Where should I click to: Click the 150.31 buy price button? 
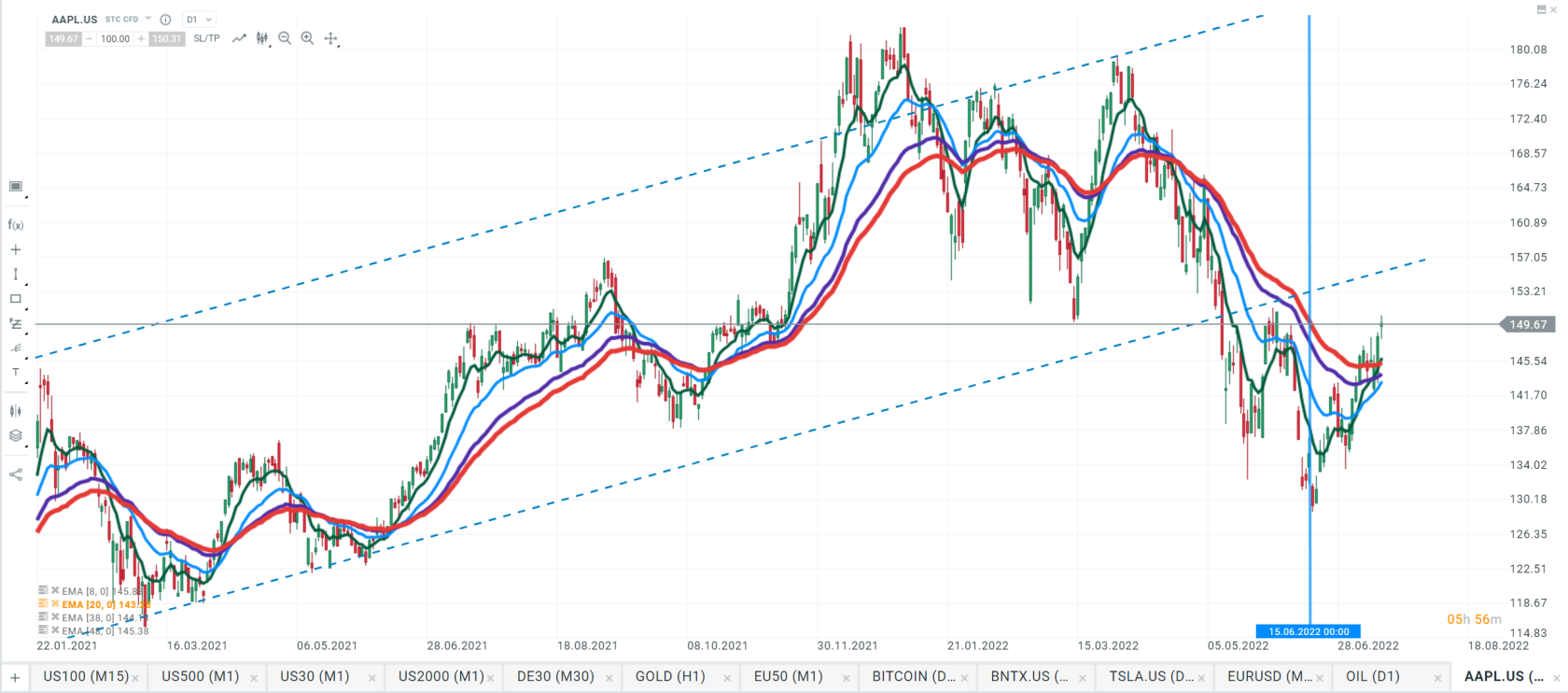(167, 38)
